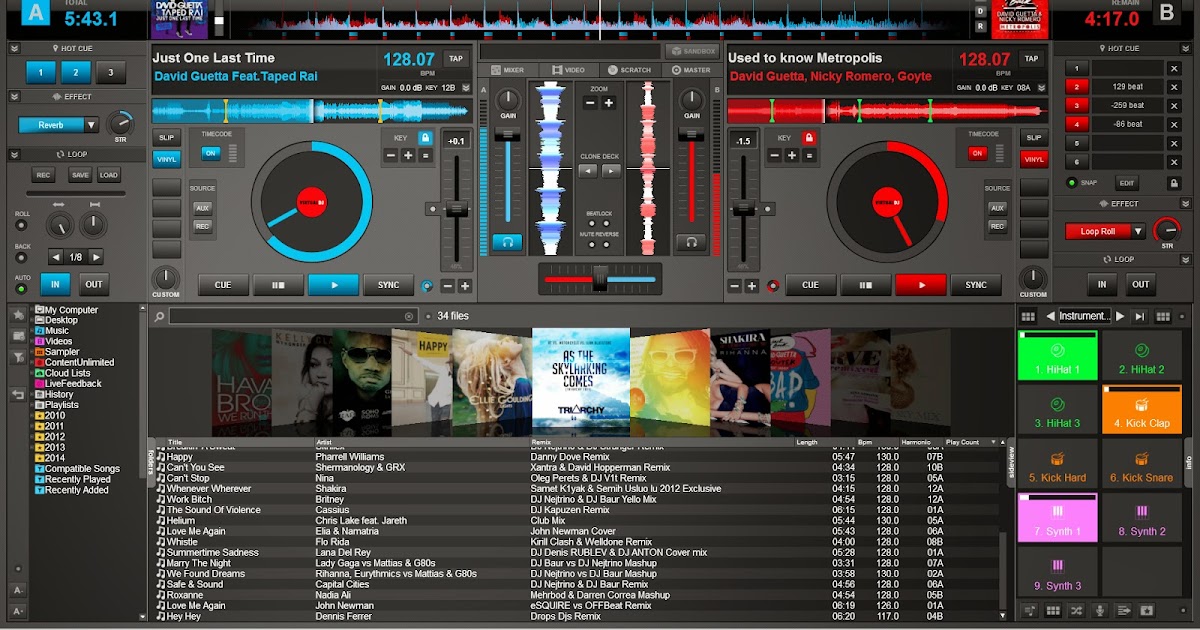Trigger the Kick Snare sample pad
1200x630 pixels.
[1142, 464]
